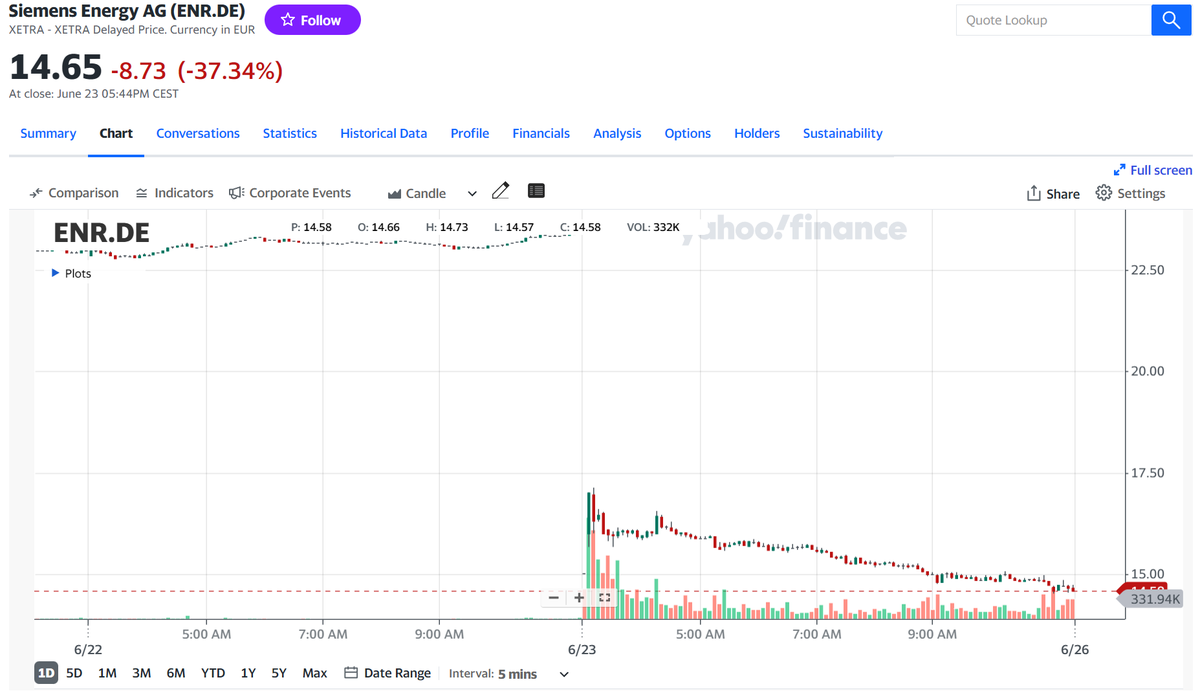Screen dimensions: 1200x693
Task: Click the reset zoom icon on the chart
Action: (x=605, y=598)
